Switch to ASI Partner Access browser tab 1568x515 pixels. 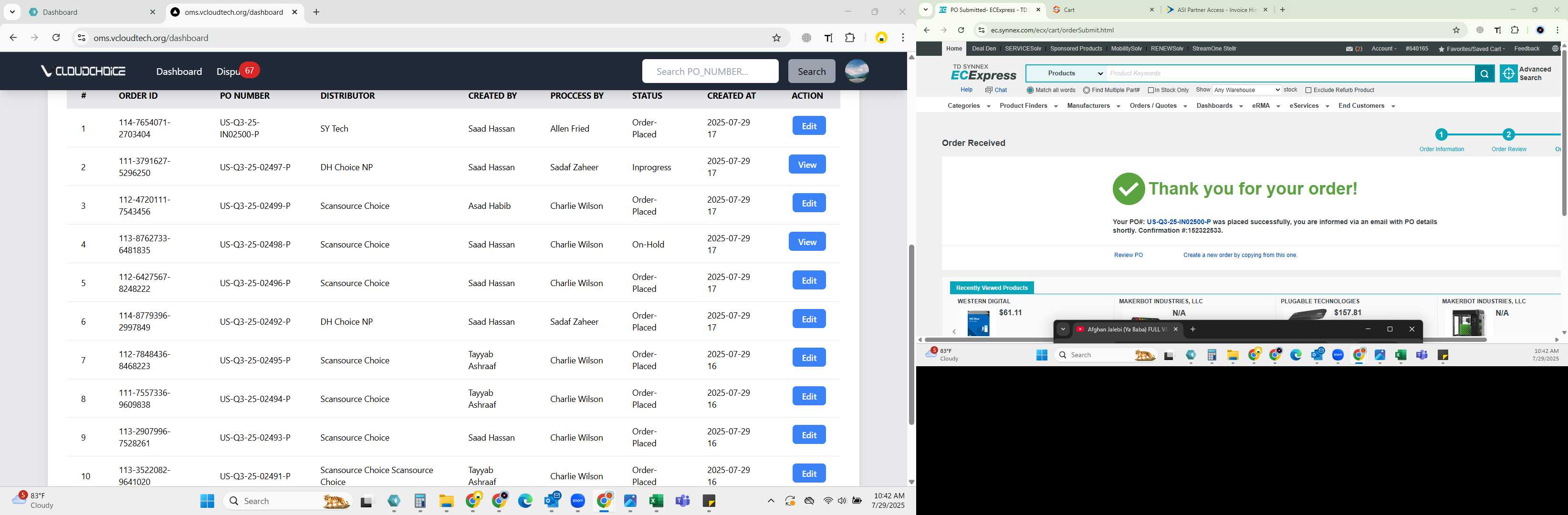coord(1216,10)
